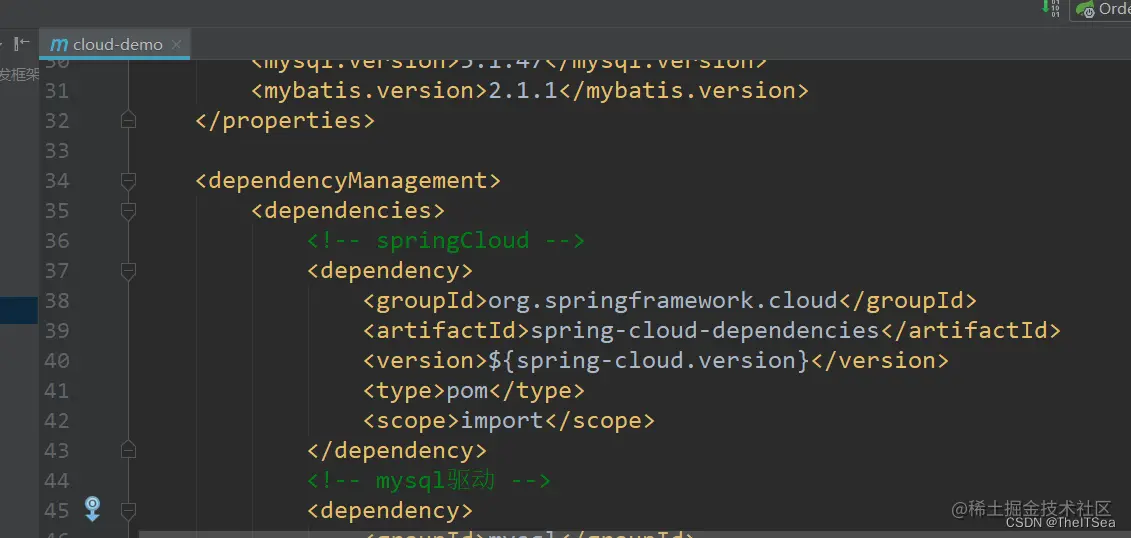Click the import scope value

tap(502, 420)
